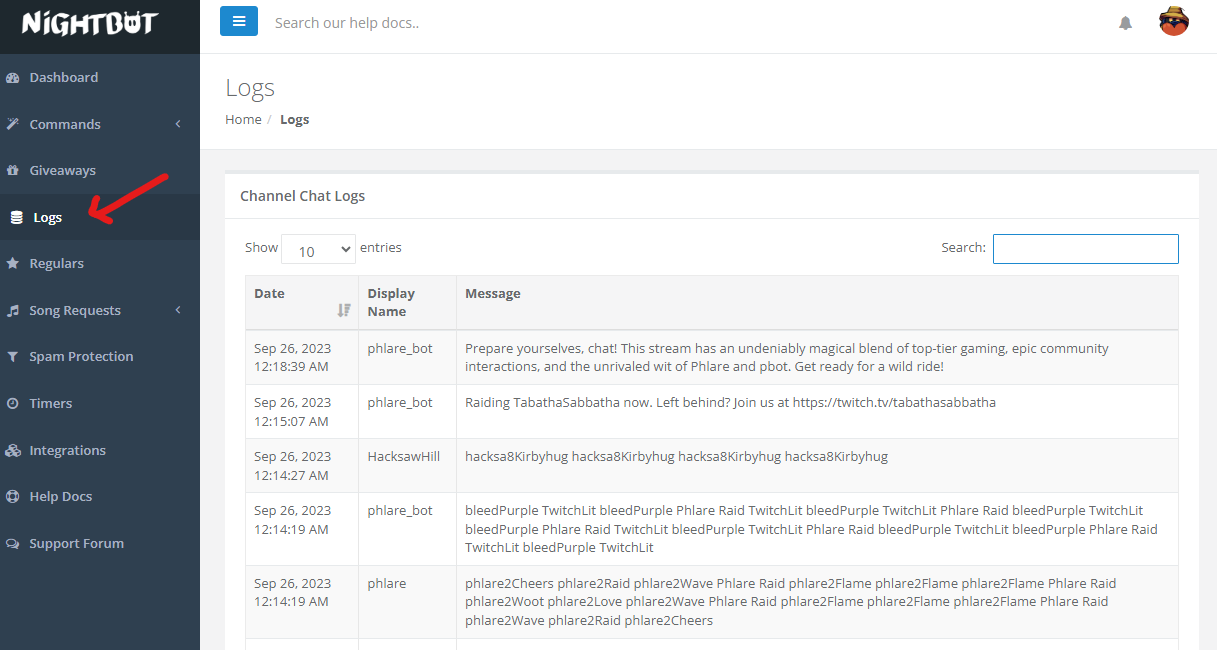Click the Raiding TabathaSabbatha message
Image resolution: width=1217 pixels, height=650 pixels.
pyautogui.click(x=730, y=403)
